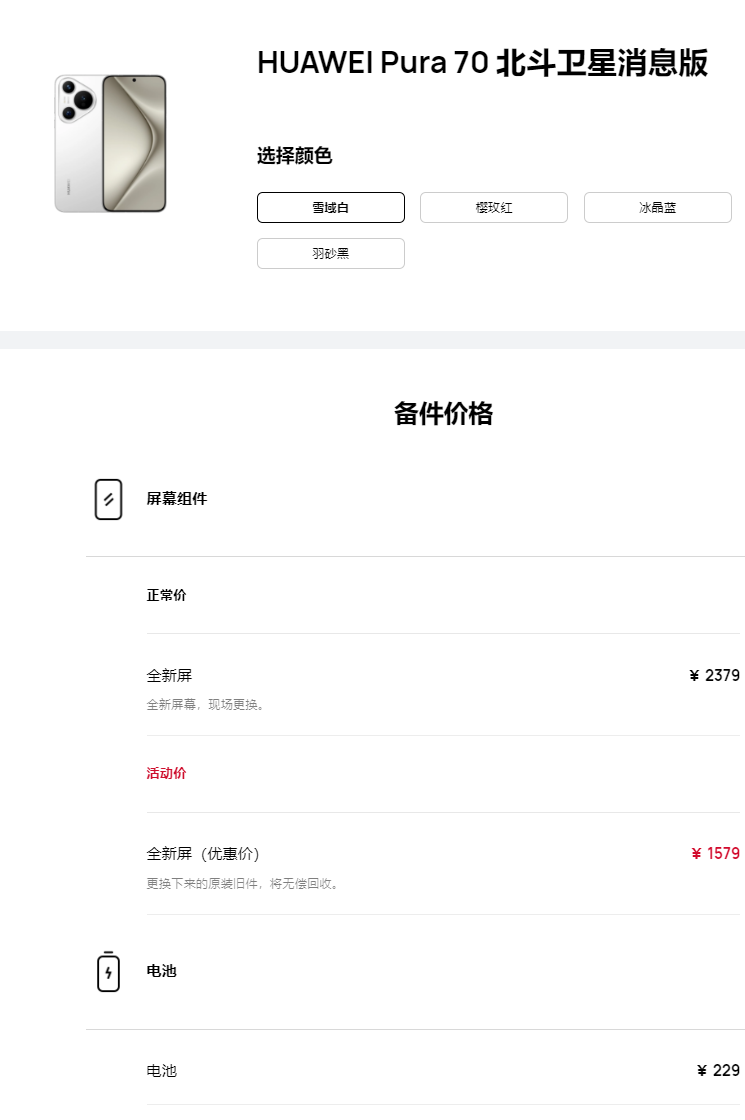Click the 选择颜色 label

click(x=294, y=155)
